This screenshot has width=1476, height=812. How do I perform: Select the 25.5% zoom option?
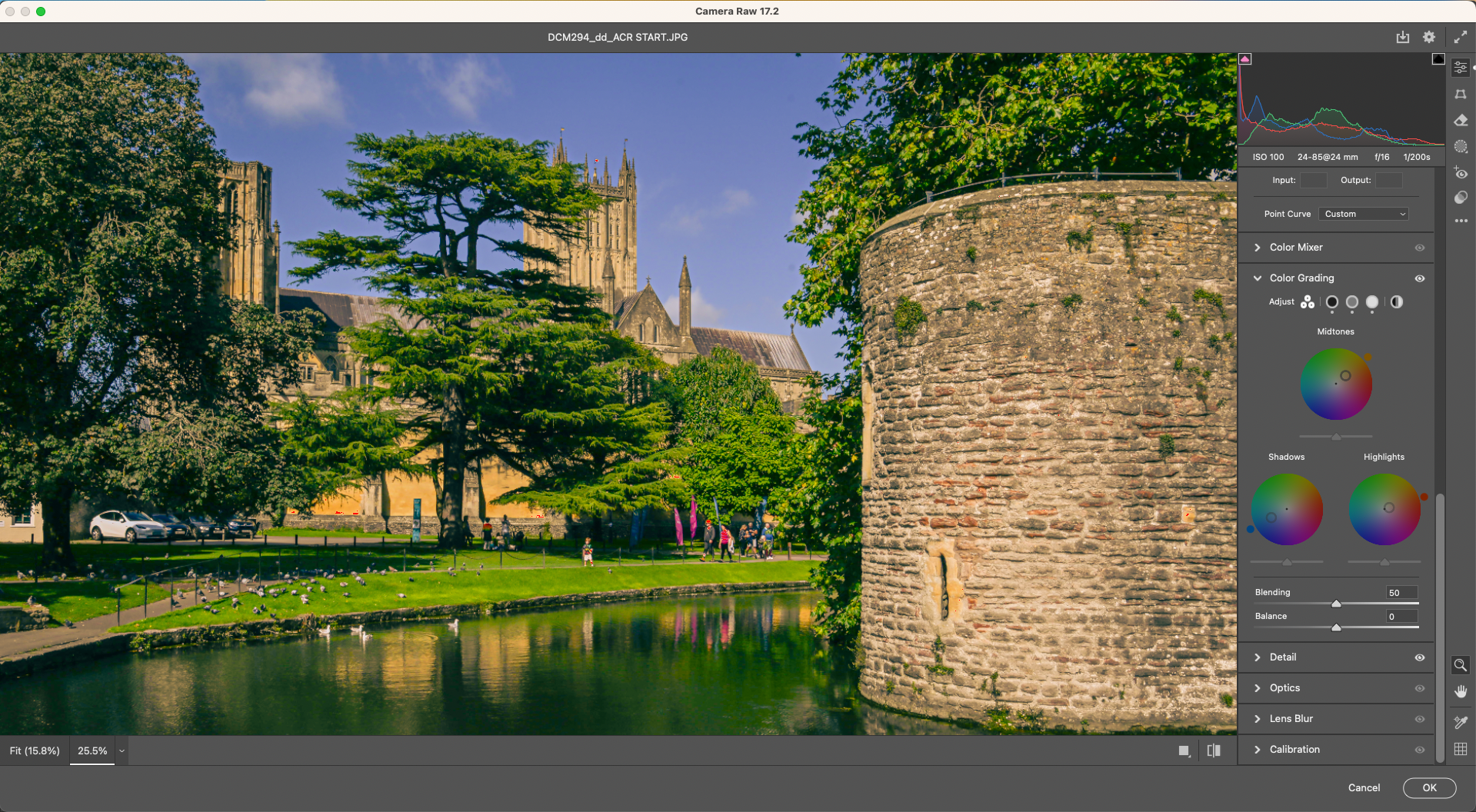(x=92, y=750)
